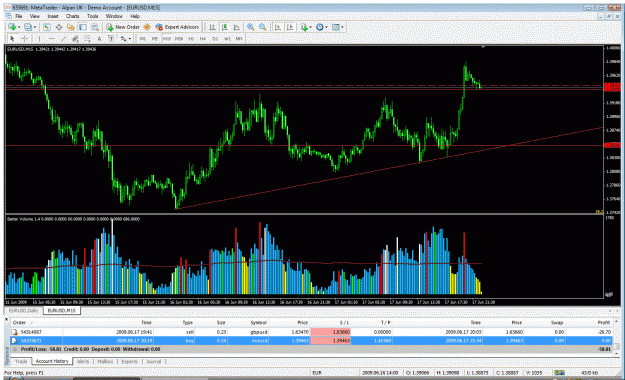Select the Cursor arrow tool

pyautogui.click(x=12, y=39)
